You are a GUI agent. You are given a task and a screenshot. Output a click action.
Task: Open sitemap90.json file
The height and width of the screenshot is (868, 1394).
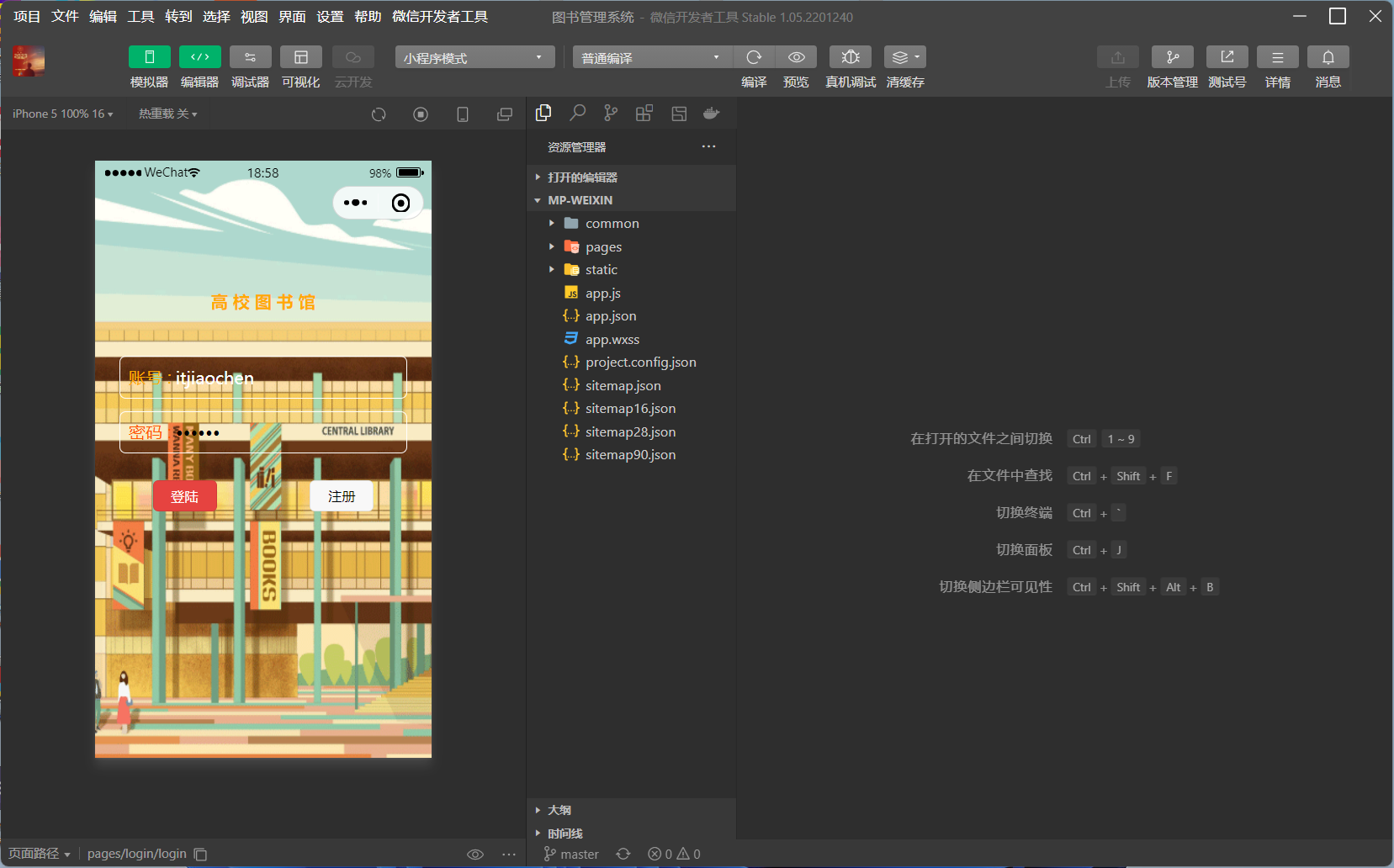[631, 454]
